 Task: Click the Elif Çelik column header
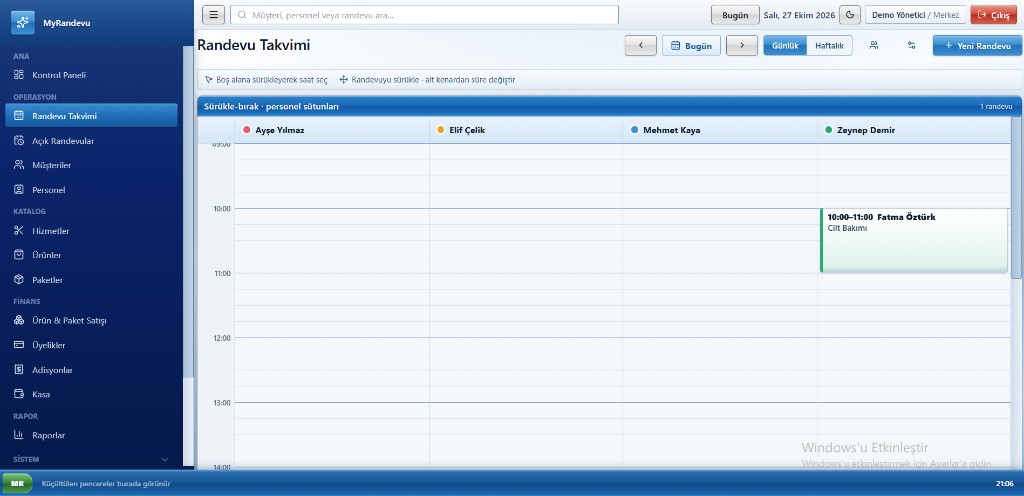(526, 130)
